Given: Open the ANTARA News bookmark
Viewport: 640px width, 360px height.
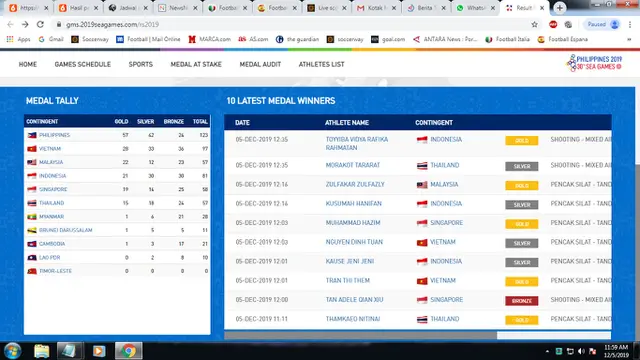Looking at the screenshot, I should pyautogui.click(x=445, y=39).
